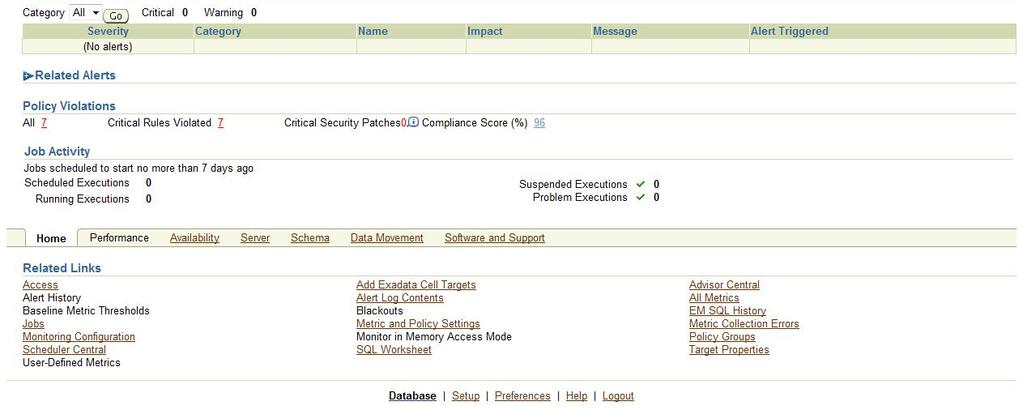Open the Advisor Central link
Image resolution: width=1023 pixels, height=410 pixels.
point(724,285)
